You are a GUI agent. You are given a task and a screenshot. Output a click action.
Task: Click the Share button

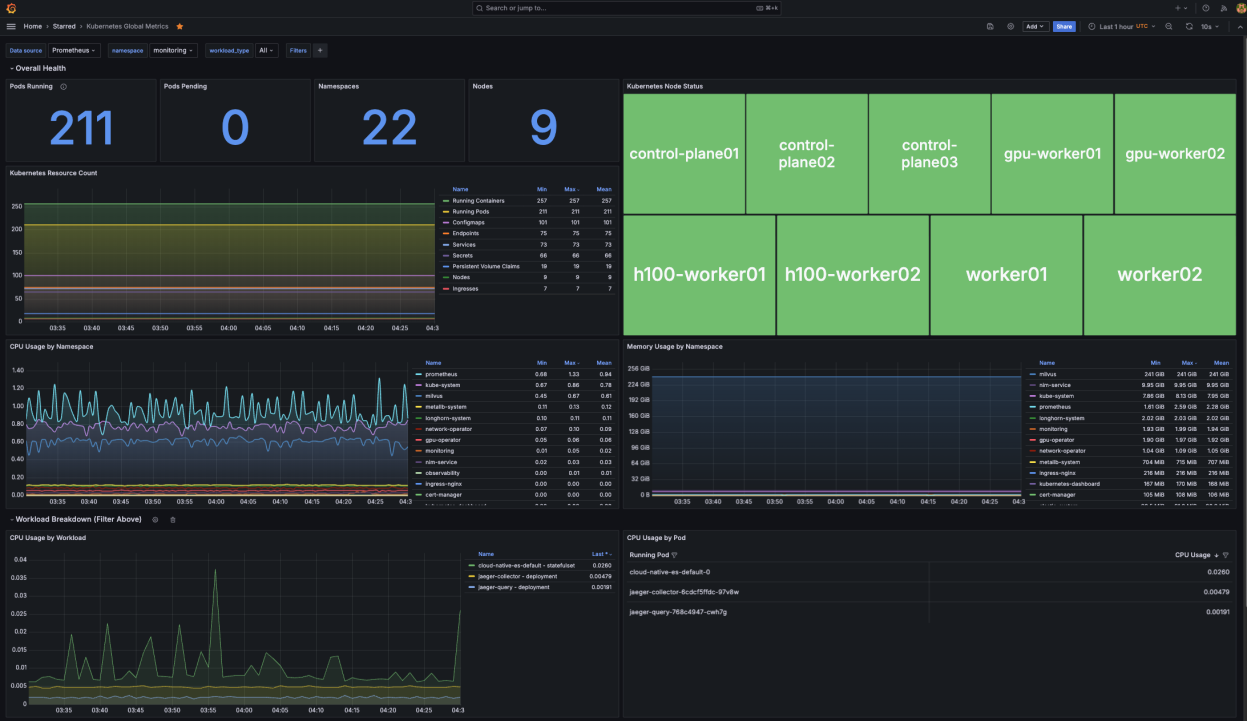pyautogui.click(x=1064, y=26)
